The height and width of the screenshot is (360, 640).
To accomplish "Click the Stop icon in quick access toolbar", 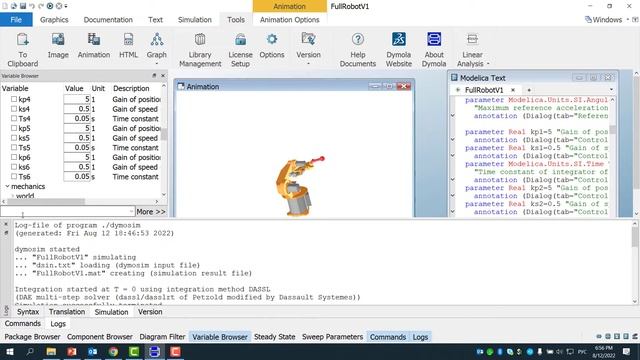I will (x=58, y=6).
